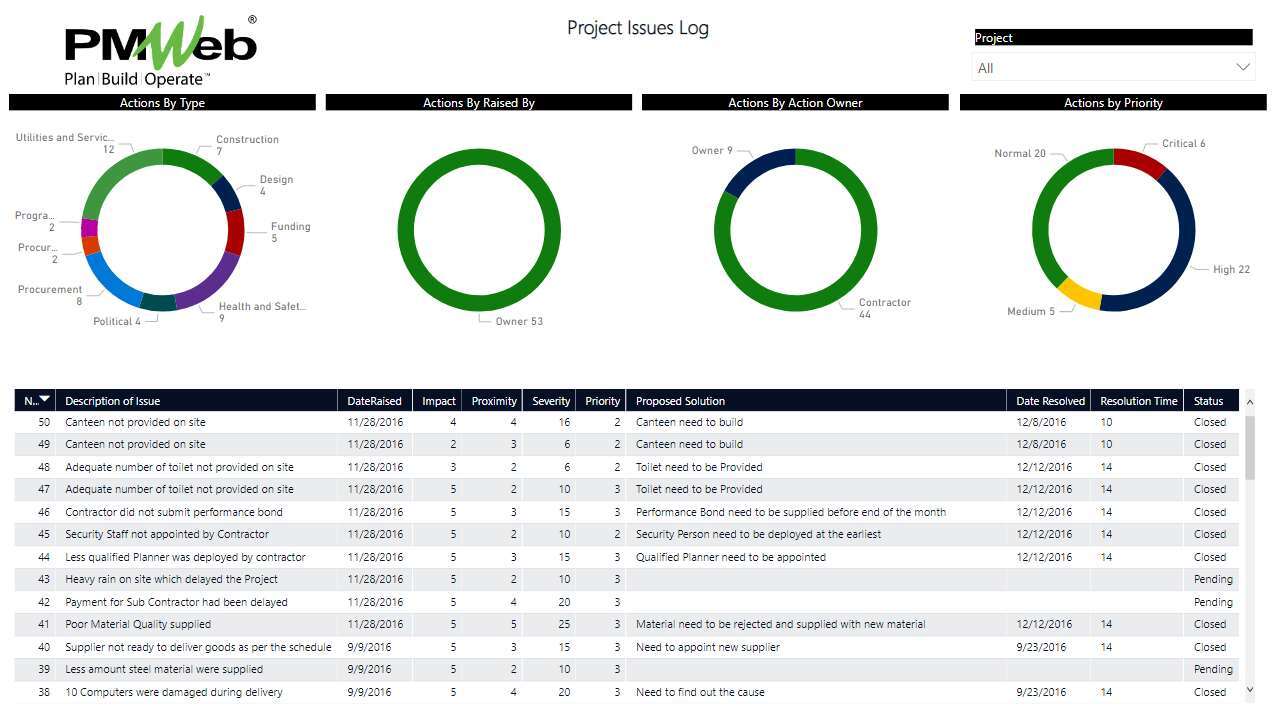This screenshot has width=1279, height=722.
Task: Click the Status column header
Action: tap(1208, 401)
